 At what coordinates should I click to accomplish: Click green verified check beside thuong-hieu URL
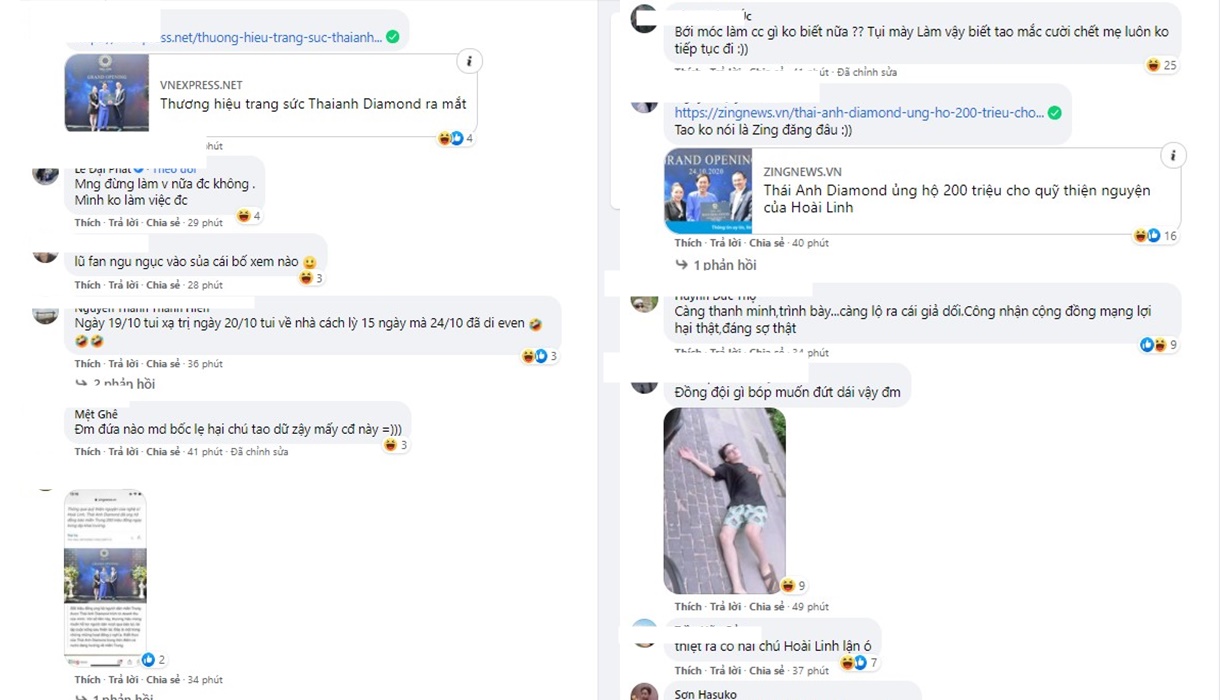coord(393,37)
